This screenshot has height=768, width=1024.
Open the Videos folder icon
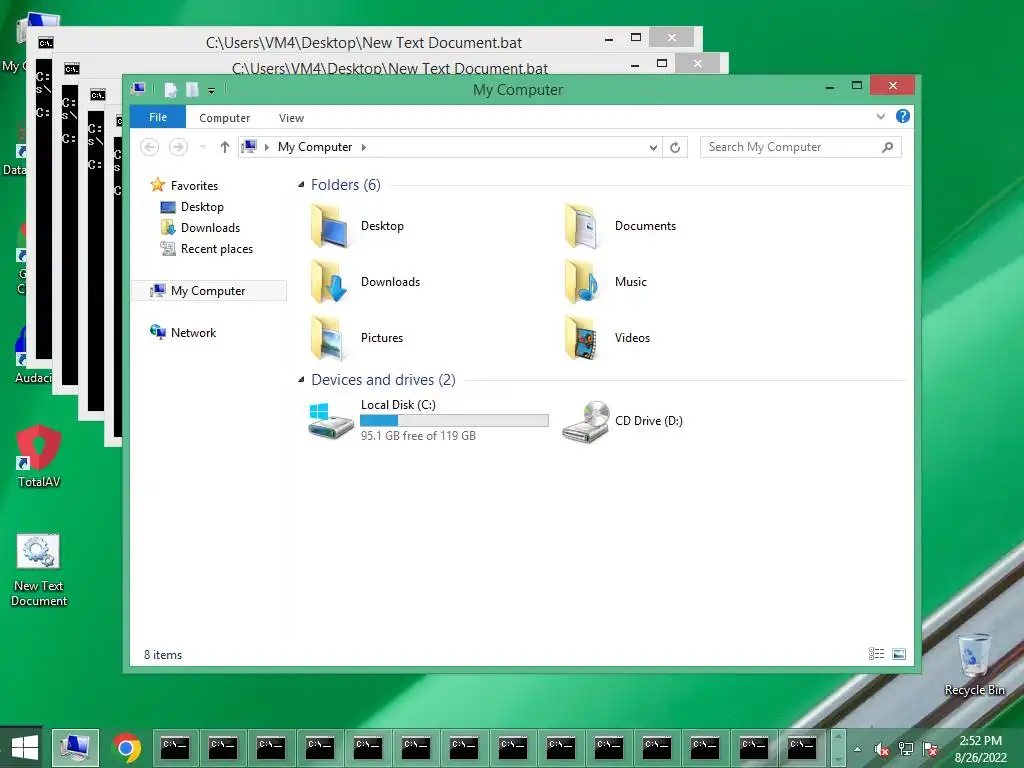click(x=581, y=338)
